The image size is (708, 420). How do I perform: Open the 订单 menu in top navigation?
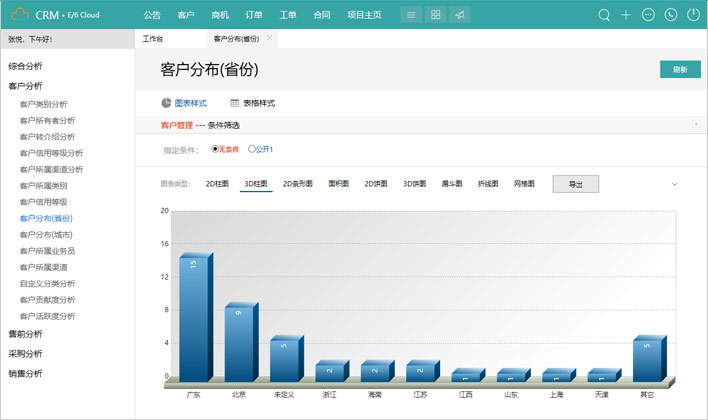tap(253, 15)
